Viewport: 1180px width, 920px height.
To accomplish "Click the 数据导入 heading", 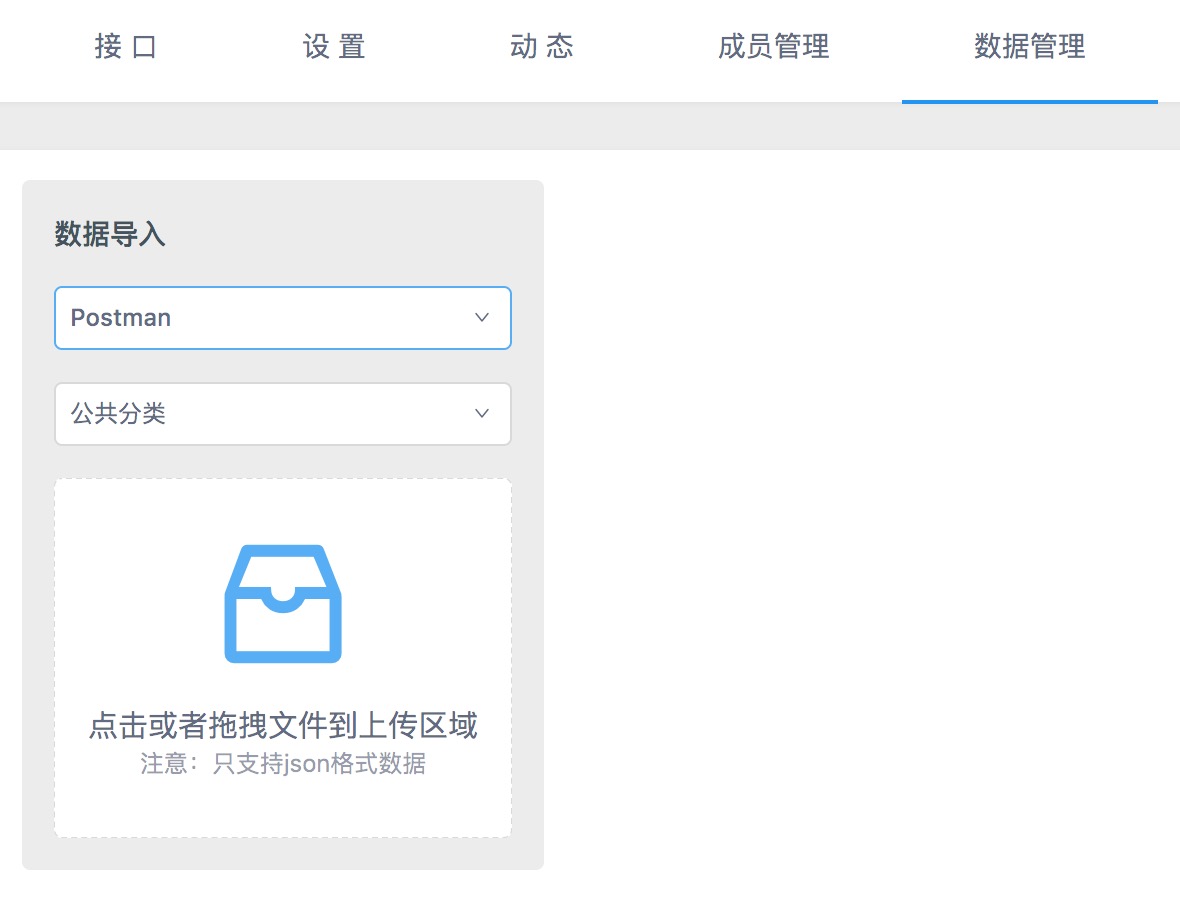I will point(110,235).
